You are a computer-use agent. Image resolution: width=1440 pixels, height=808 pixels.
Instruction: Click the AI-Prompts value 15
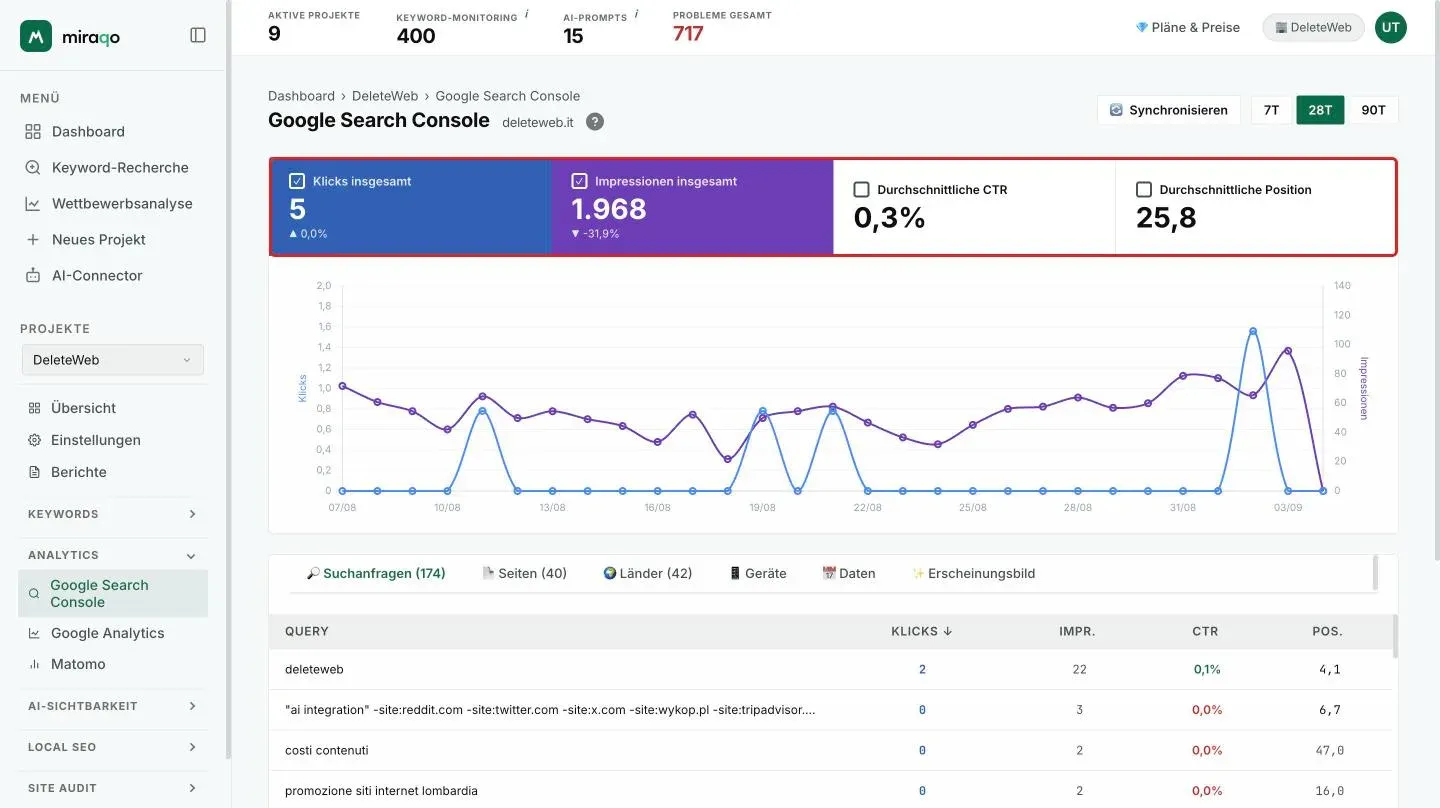(573, 36)
